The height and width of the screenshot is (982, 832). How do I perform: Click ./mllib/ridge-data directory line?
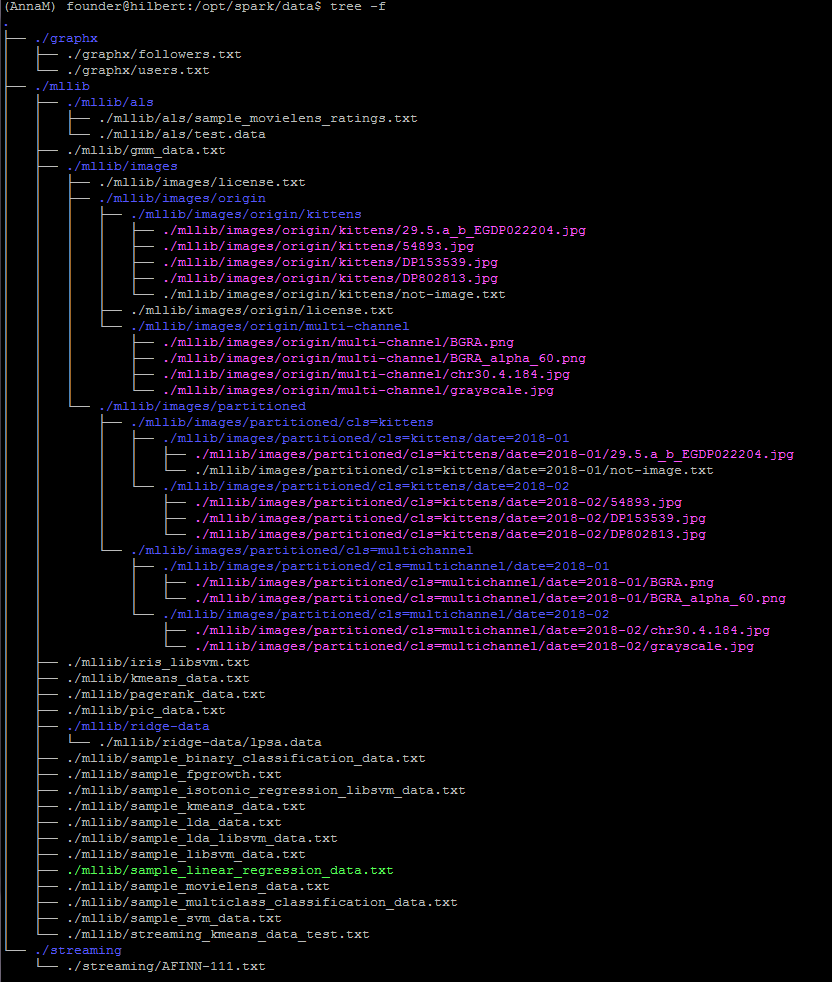138,726
